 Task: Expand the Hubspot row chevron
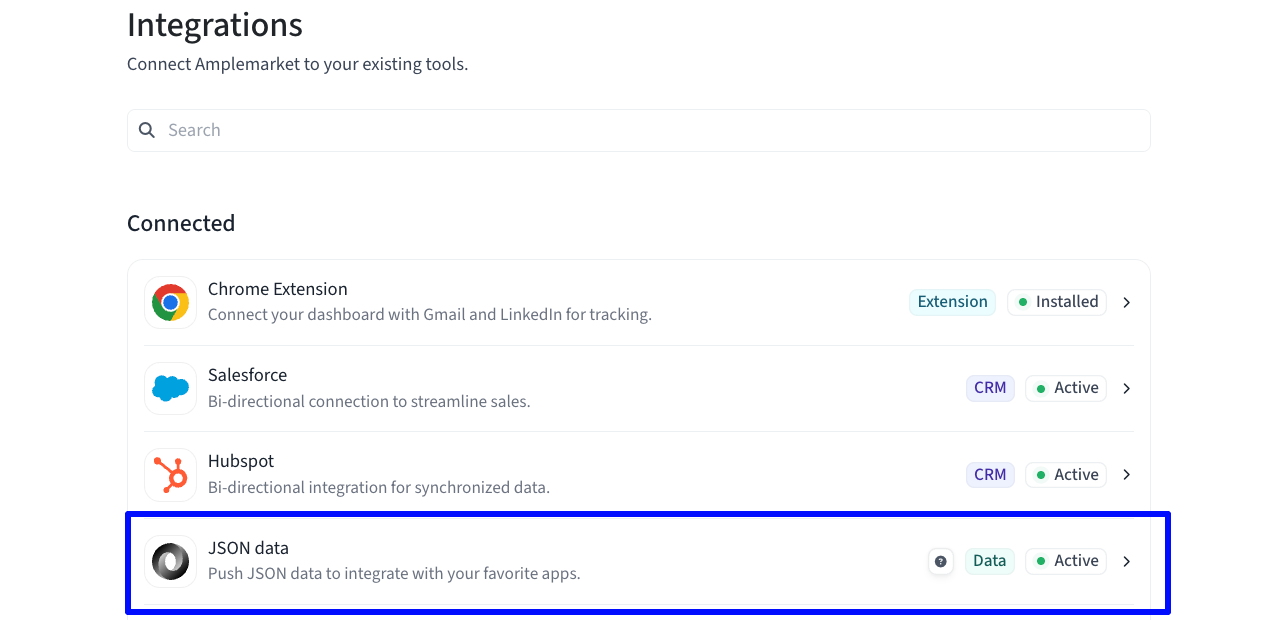[x=1126, y=475]
